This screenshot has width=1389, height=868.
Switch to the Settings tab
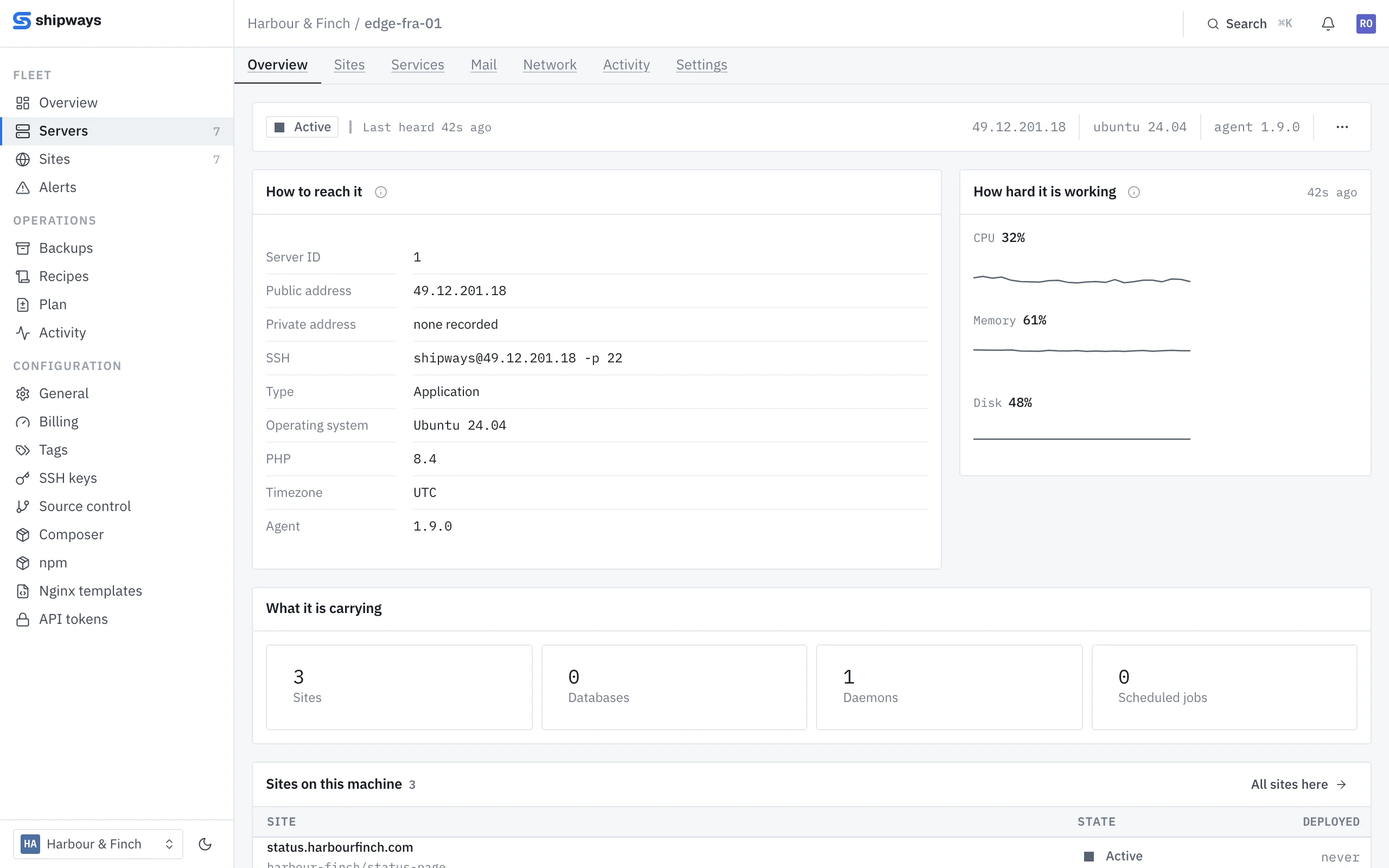pyautogui.click(x=702, y=65)
